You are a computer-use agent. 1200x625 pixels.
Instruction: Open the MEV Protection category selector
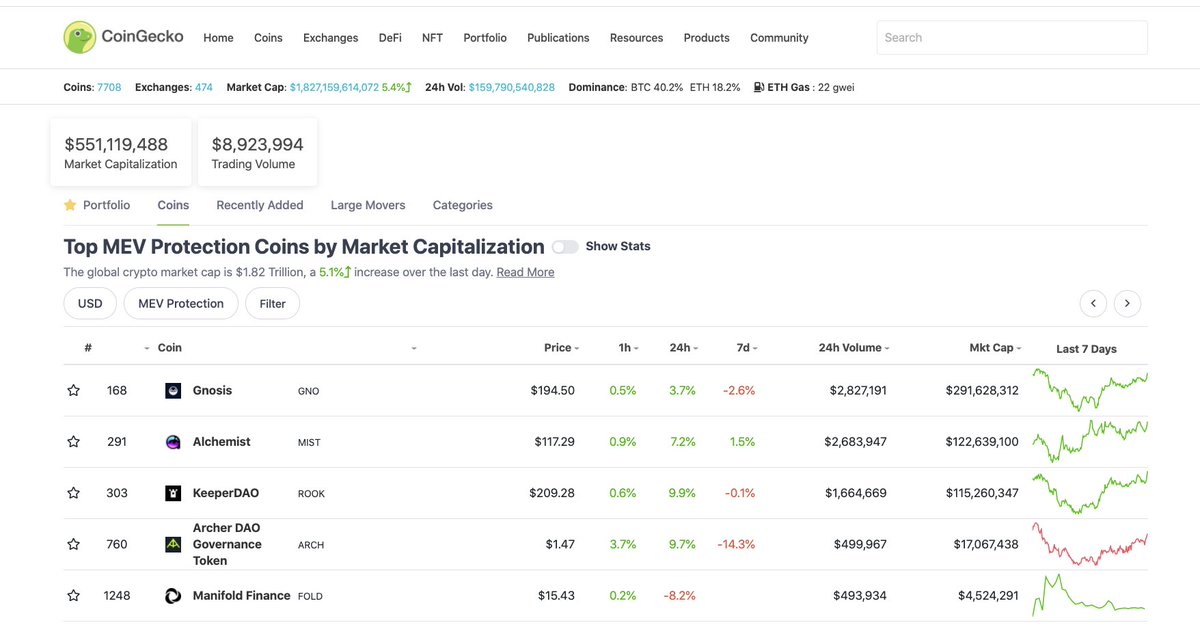(x=181, y=304)
